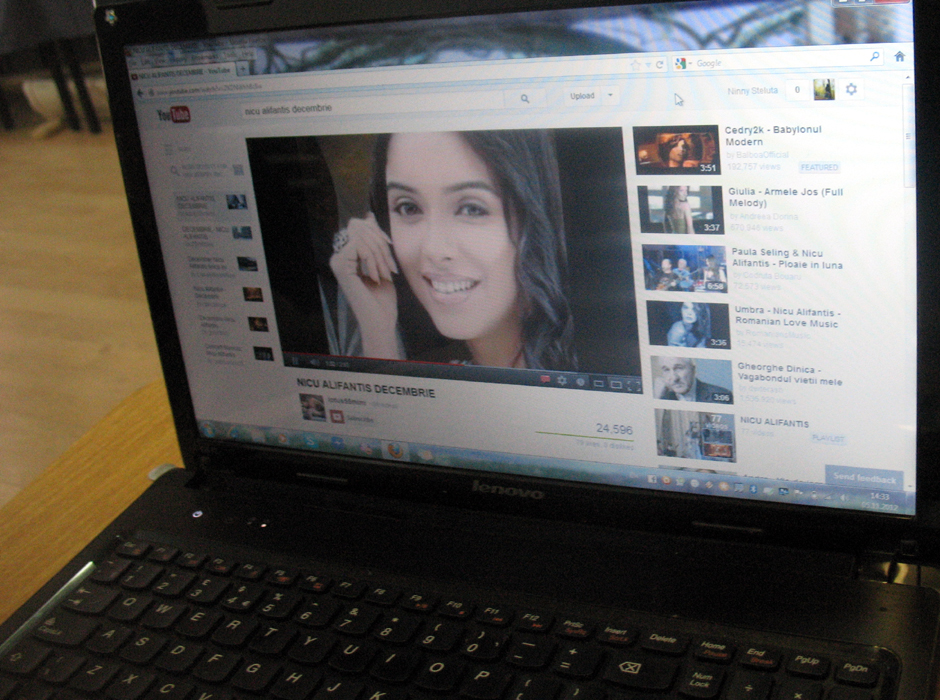Click the YouTube logo
Viewport: 940px width, 700px height.
tap(174, 115)
